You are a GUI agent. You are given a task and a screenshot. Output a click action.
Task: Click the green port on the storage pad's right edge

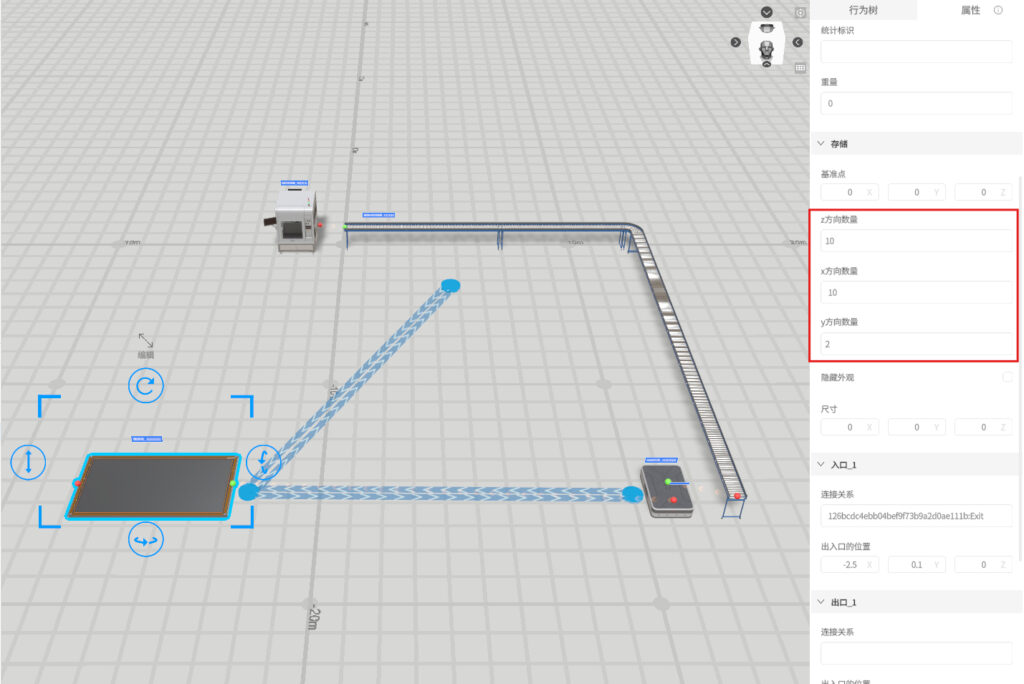pyautogui.click(x=233, y=483)
